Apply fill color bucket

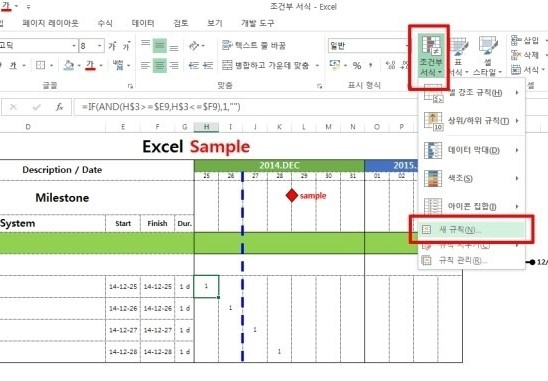tap(69, 65)
